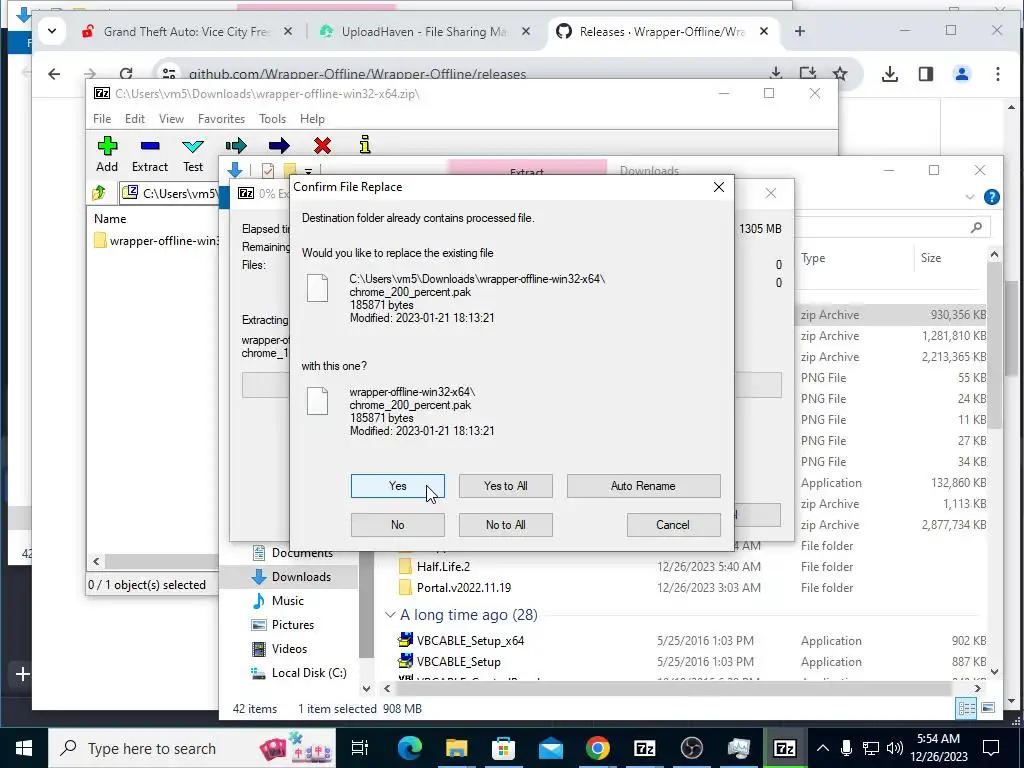Open the 7-Zip File menu
Viewport: 1024px width, 768px height.
(x=102, y=119)
